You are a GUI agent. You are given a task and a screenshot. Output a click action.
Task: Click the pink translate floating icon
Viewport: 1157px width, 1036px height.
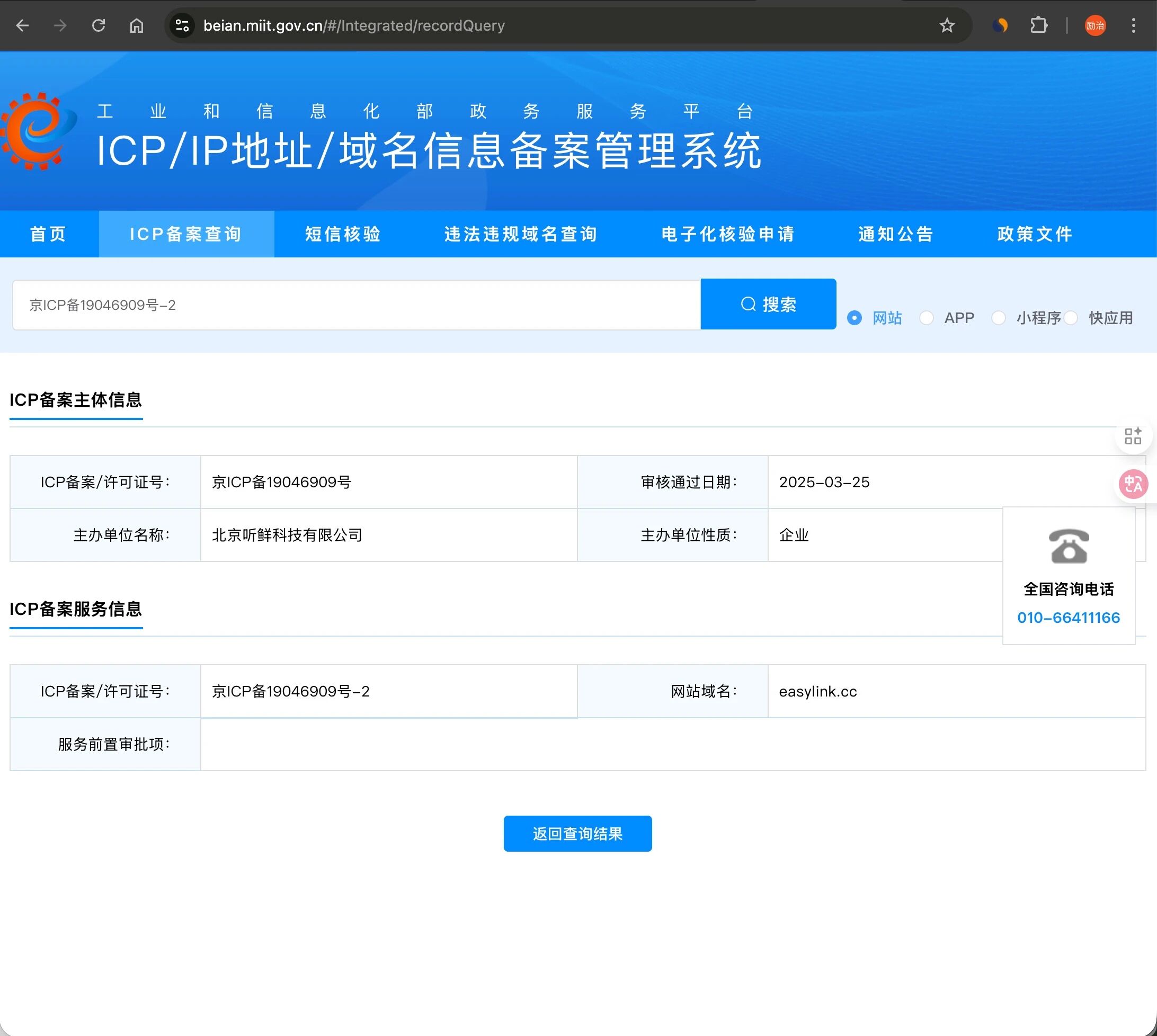click(x=1133, y=485)
